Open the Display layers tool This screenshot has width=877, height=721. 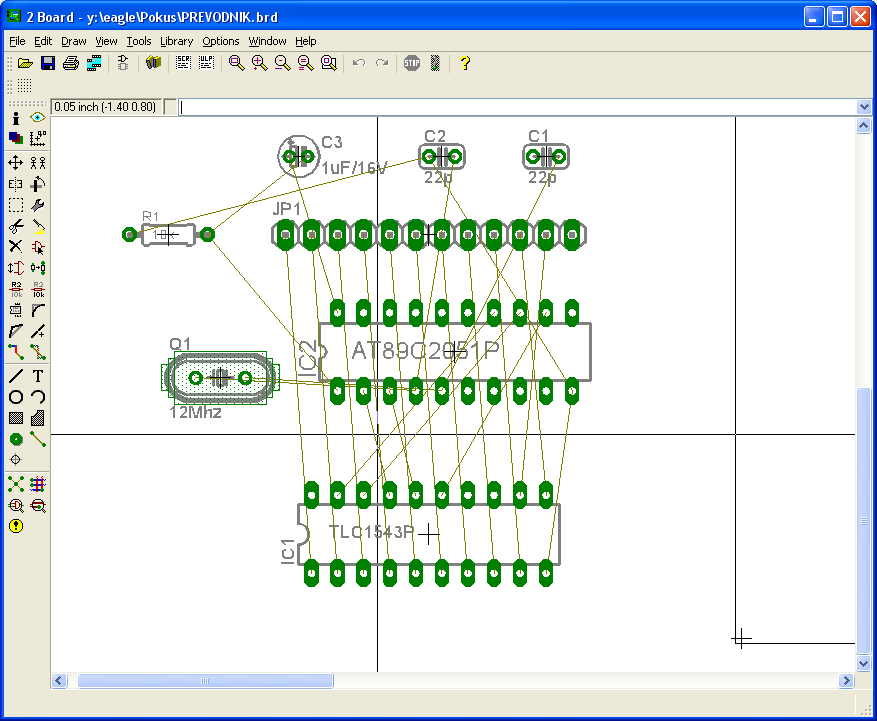16,138
